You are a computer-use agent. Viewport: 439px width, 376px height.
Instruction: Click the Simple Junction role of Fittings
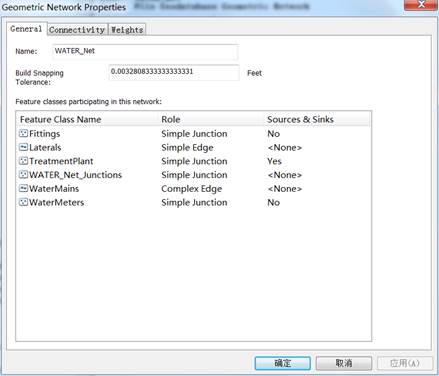(194, 134)
